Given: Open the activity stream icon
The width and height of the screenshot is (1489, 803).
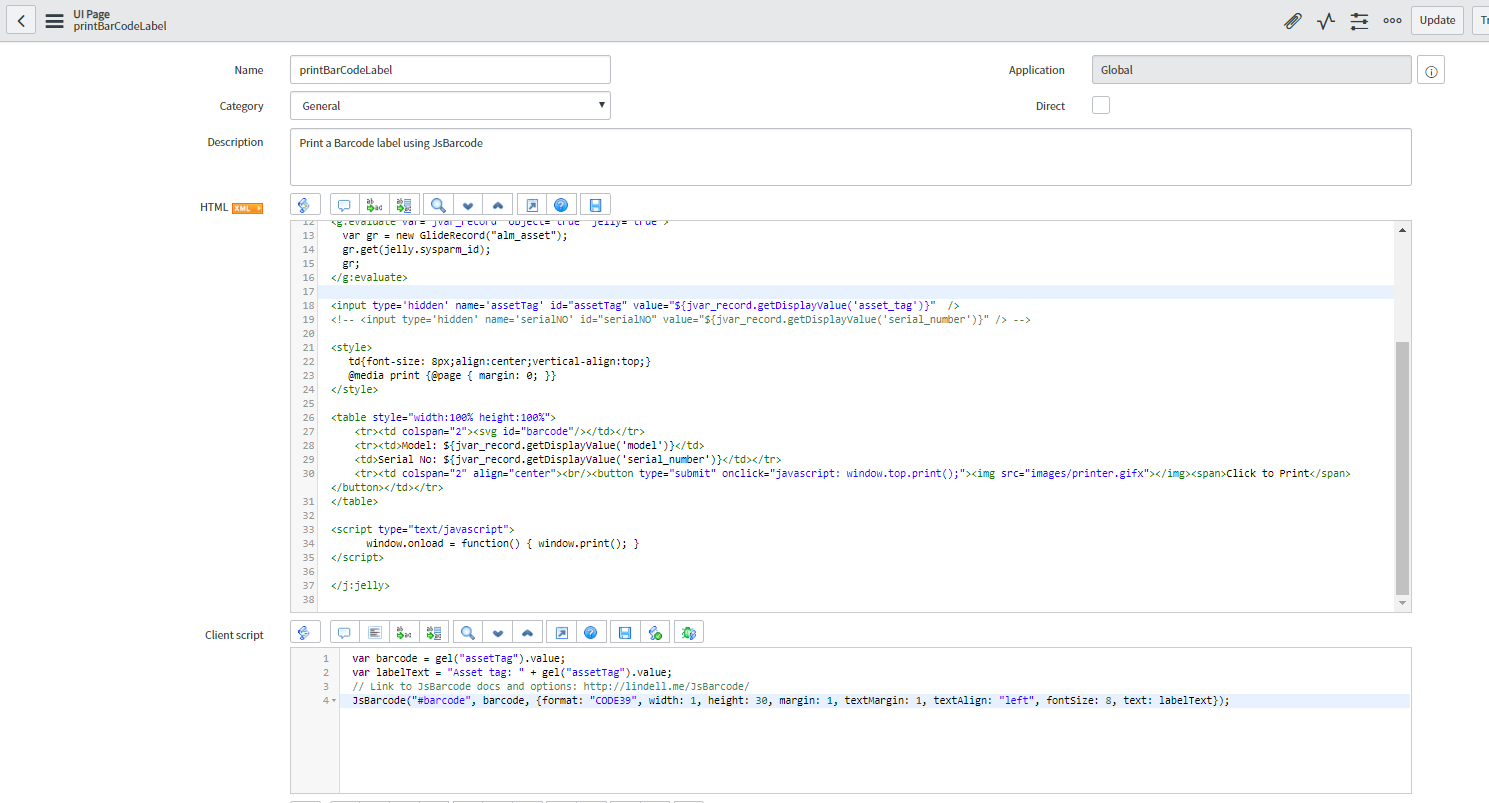Looking at the screenshot, I should coord(1326,20).
